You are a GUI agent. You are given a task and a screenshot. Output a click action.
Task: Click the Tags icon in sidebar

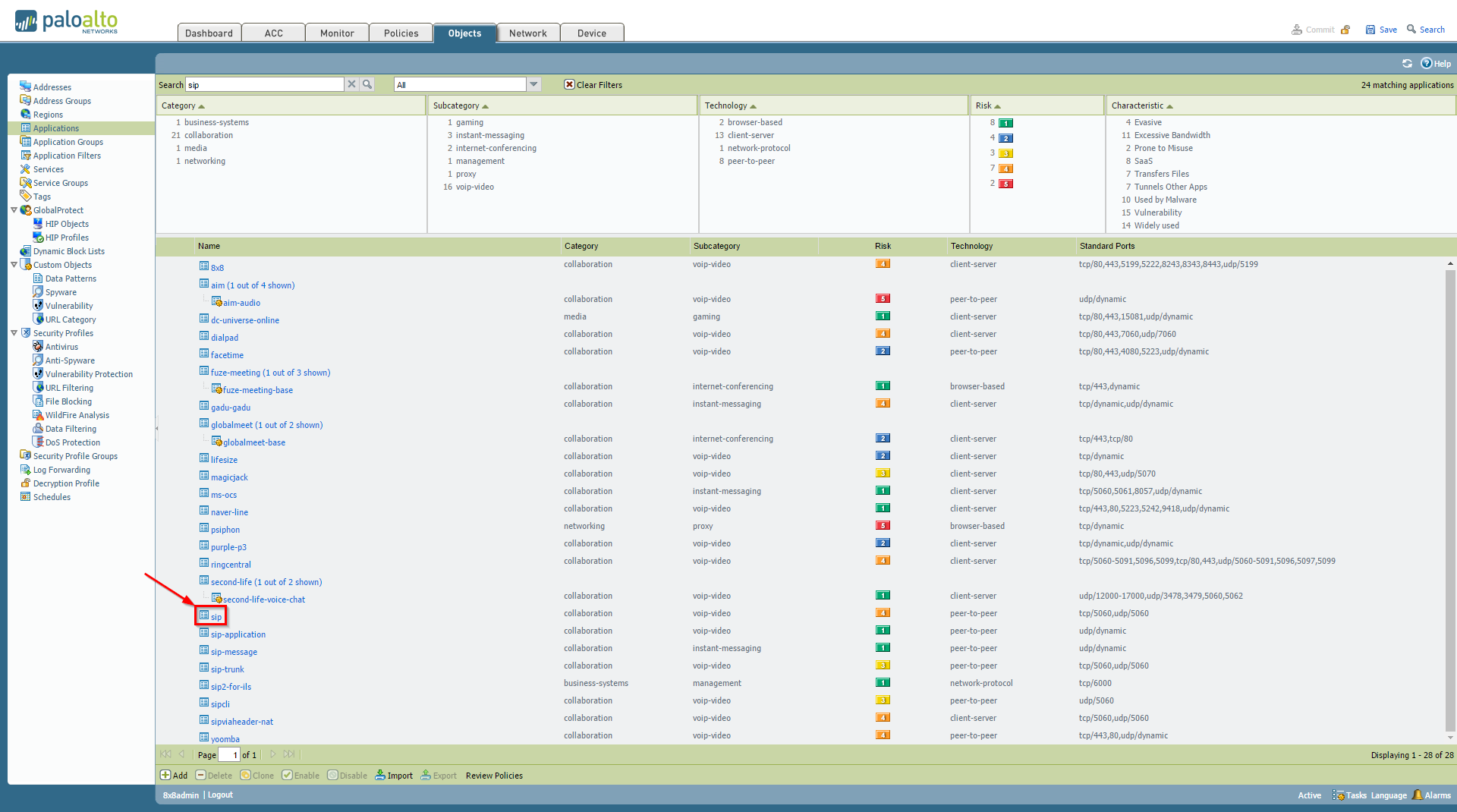[x=25, y=196]
